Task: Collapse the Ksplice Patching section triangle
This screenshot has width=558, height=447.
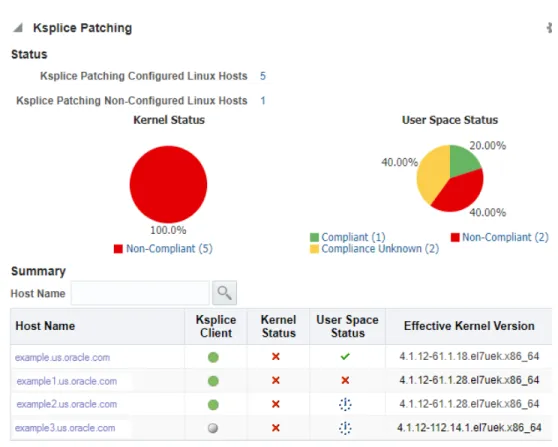Action: coord(18,28)
